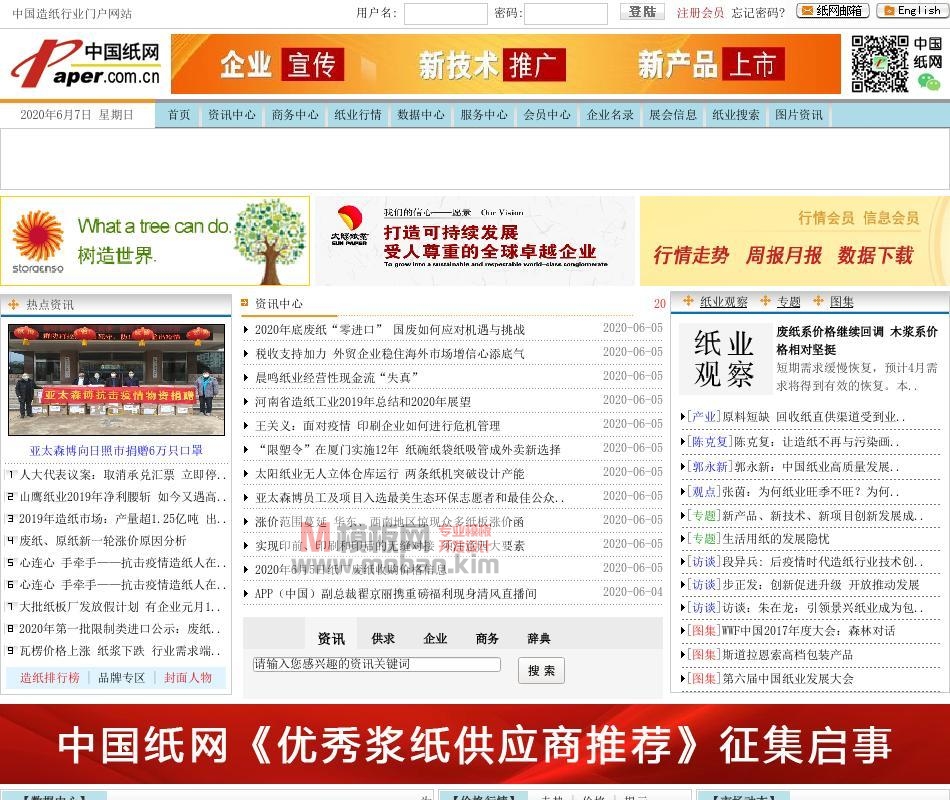
Task: Click the 登陆 login button
Action: [642, 12]
